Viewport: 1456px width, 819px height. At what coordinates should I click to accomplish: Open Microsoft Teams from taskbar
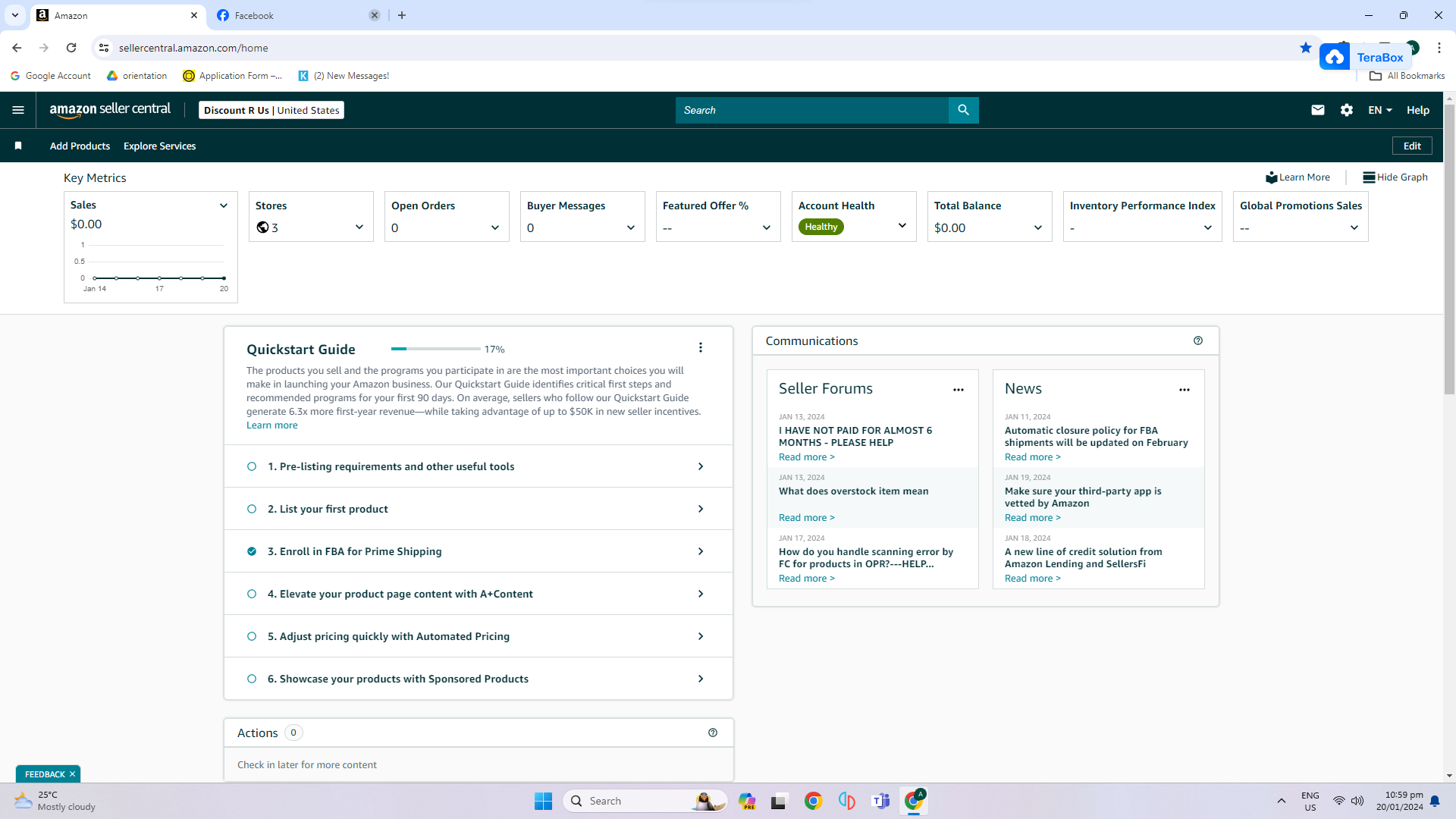point(881,801)
